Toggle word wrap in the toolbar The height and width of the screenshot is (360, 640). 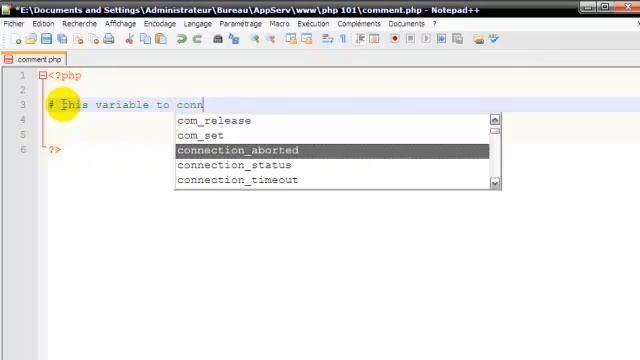[x=327, y=39]
